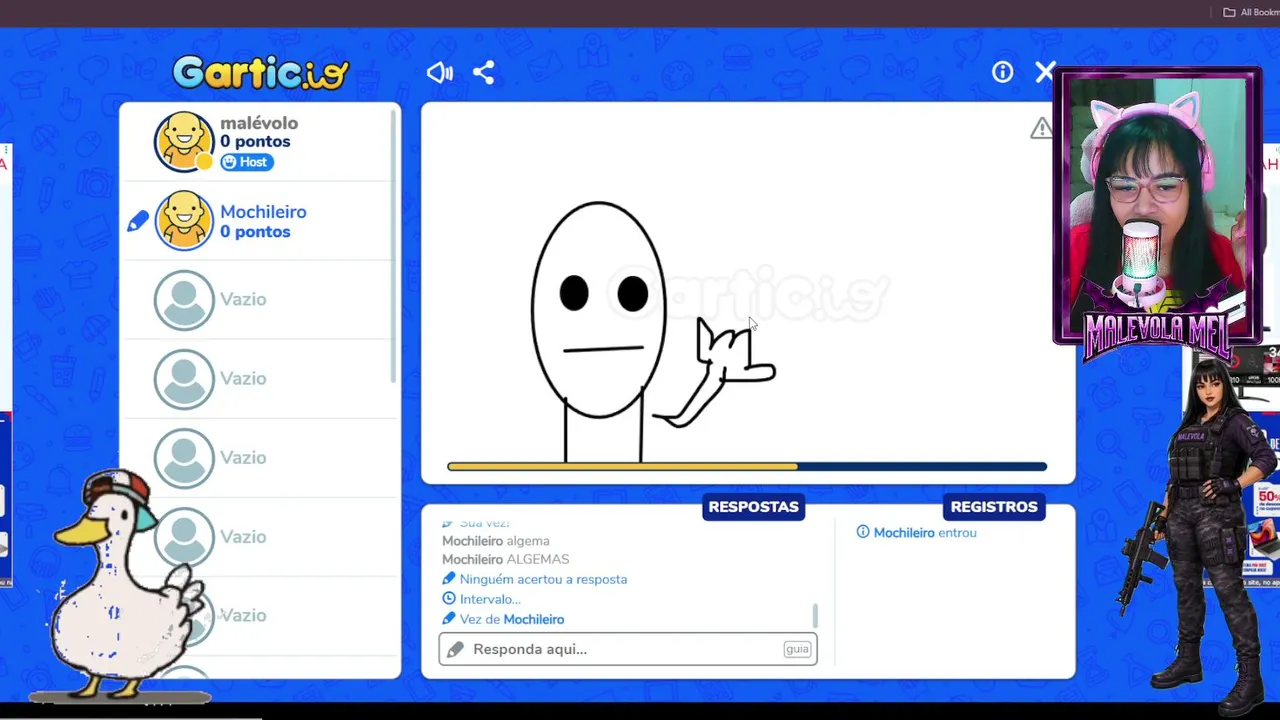Screen dimensions: 1280x720
Task: Select the third Vazio empty slot avatar
Action: pyautogui.click(x=184, y=457)
